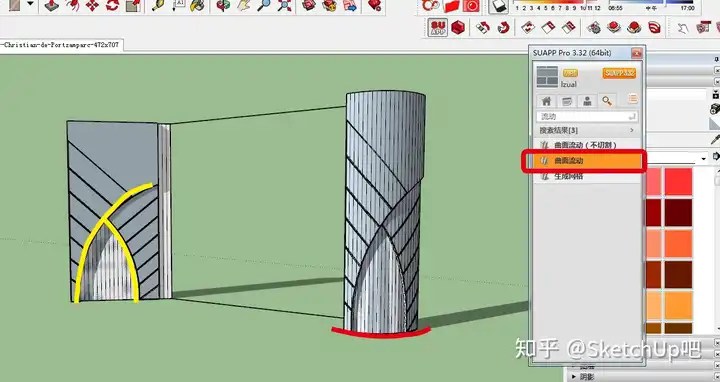Open the SUAPP panel list menu icon
This screenshot has height=382, width=720.
coord(633,98)
